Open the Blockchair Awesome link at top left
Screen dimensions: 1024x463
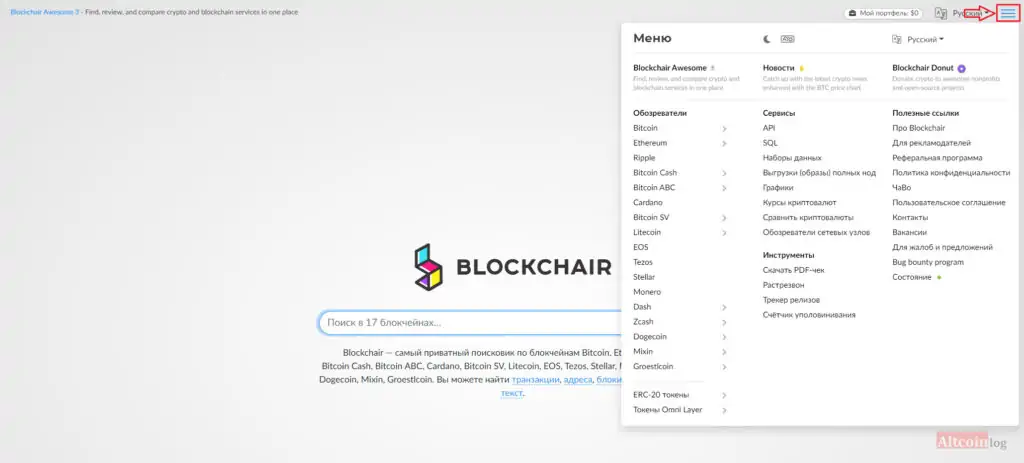pyautogui.click(x=44, y=12)
